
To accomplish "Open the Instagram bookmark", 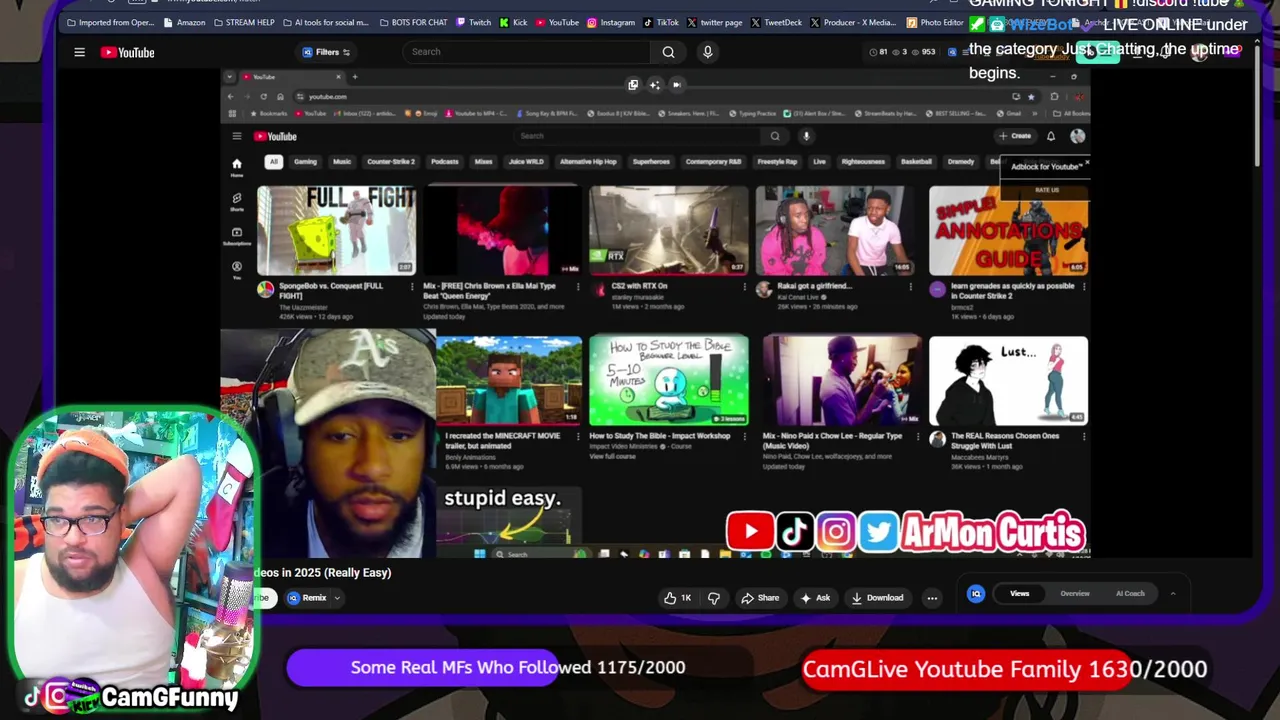I will click(611, 22).
